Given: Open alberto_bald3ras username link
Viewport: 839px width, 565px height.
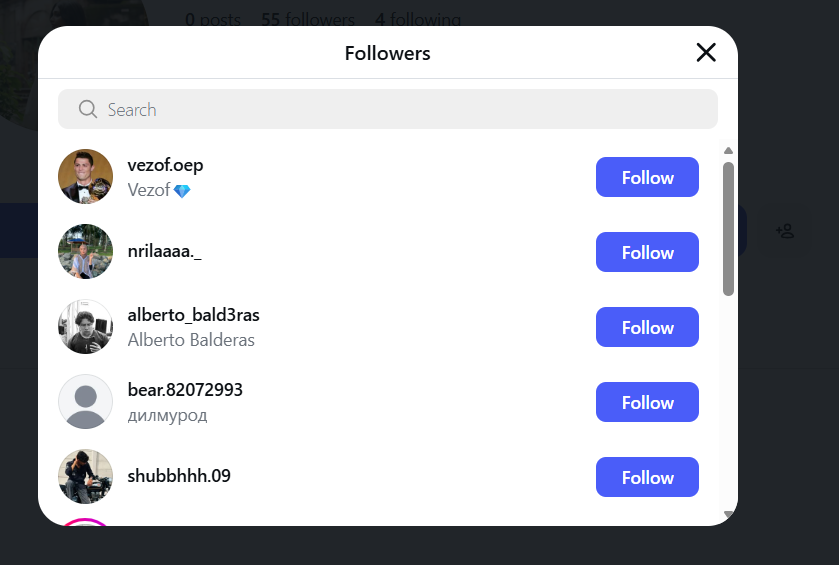Looking at the screenshot, I should click(x=194, y=315).
